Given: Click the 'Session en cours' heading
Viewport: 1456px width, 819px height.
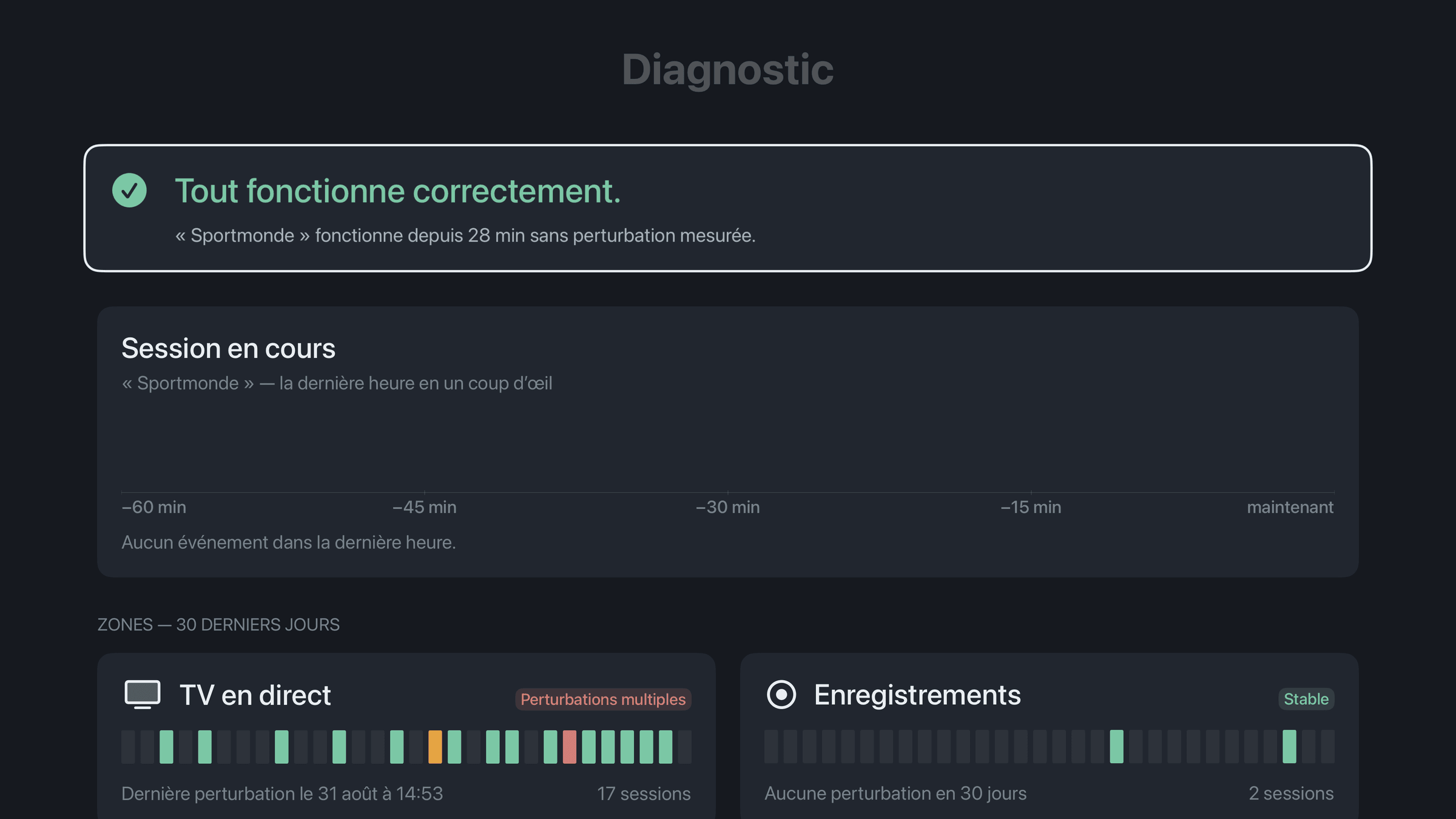Looking at the screenshot, I should (x=228, y=348).
